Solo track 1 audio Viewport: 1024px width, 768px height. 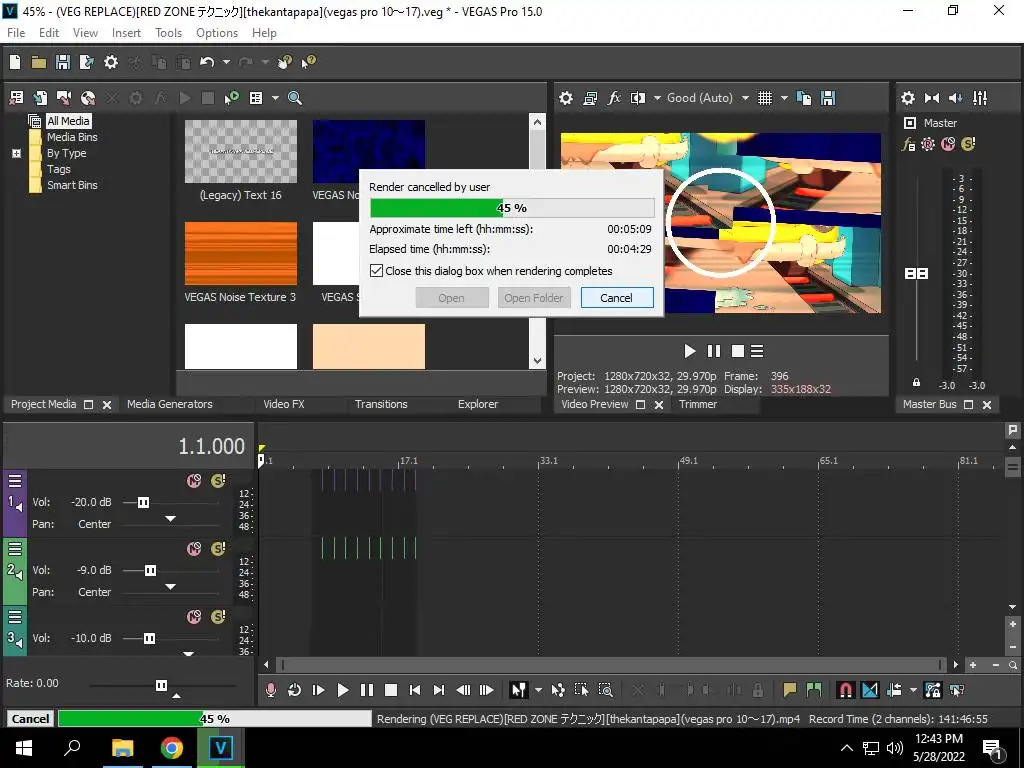[x=218, y=481]
